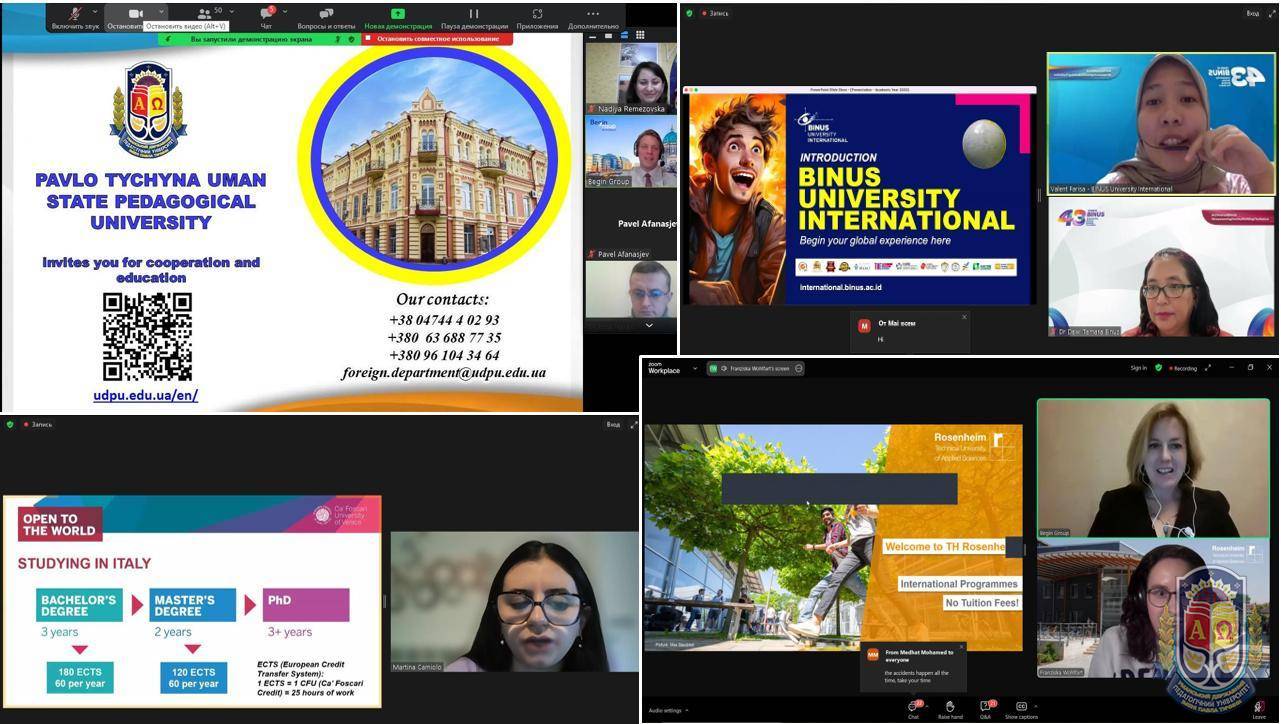The width and height of the screenshot is (1281, 724).
Task: Select Nadiya Remezovska video thumbnail
Action: point(630,78)
